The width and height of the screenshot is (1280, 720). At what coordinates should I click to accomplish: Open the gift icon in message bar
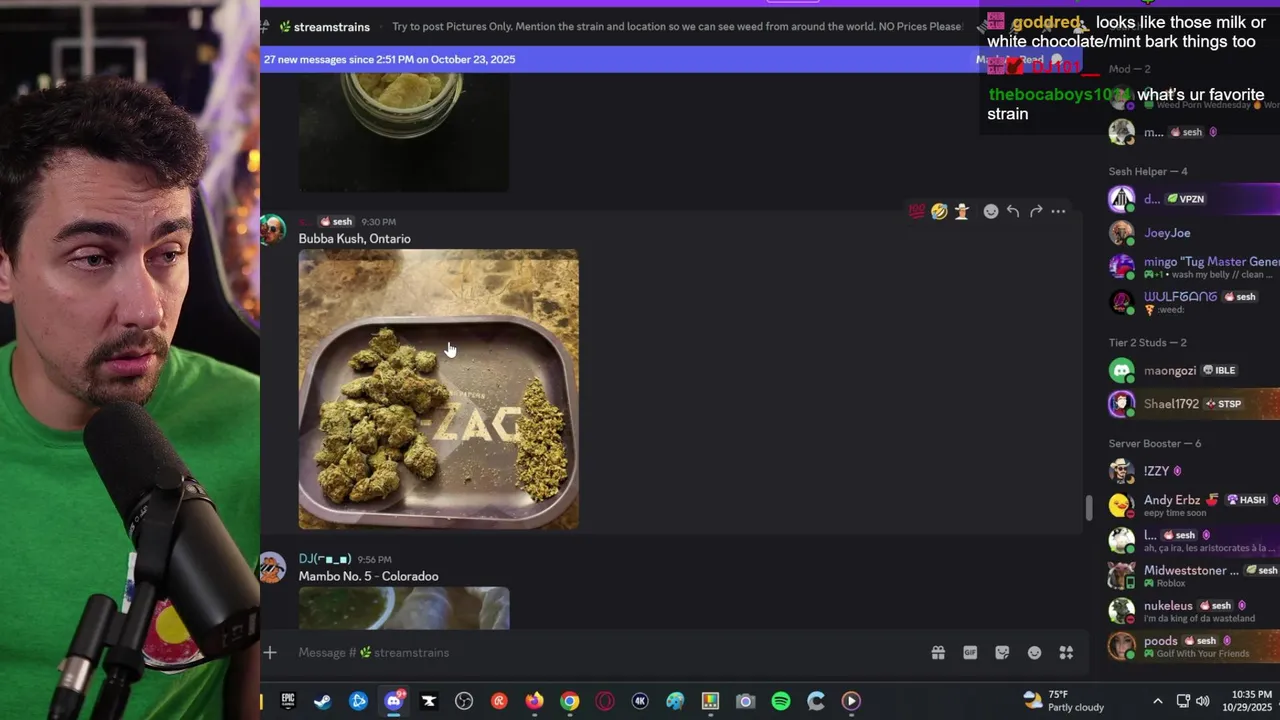[x=938, y=652]
